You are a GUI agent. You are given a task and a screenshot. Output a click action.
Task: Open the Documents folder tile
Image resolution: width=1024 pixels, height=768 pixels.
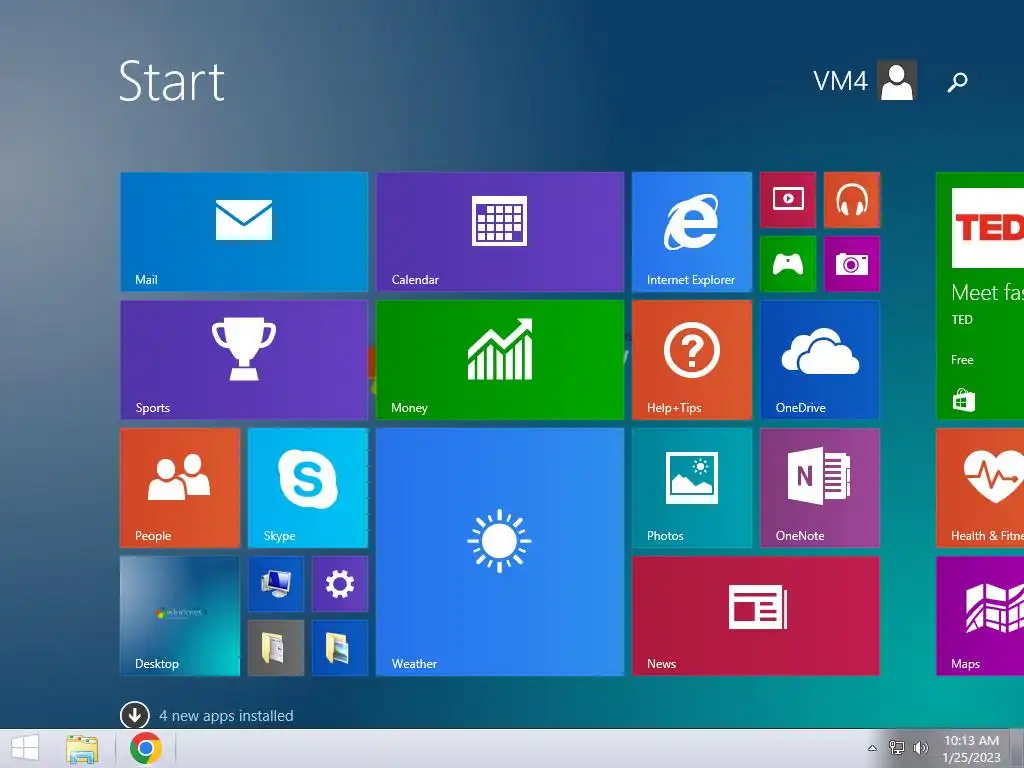point(276,648)
